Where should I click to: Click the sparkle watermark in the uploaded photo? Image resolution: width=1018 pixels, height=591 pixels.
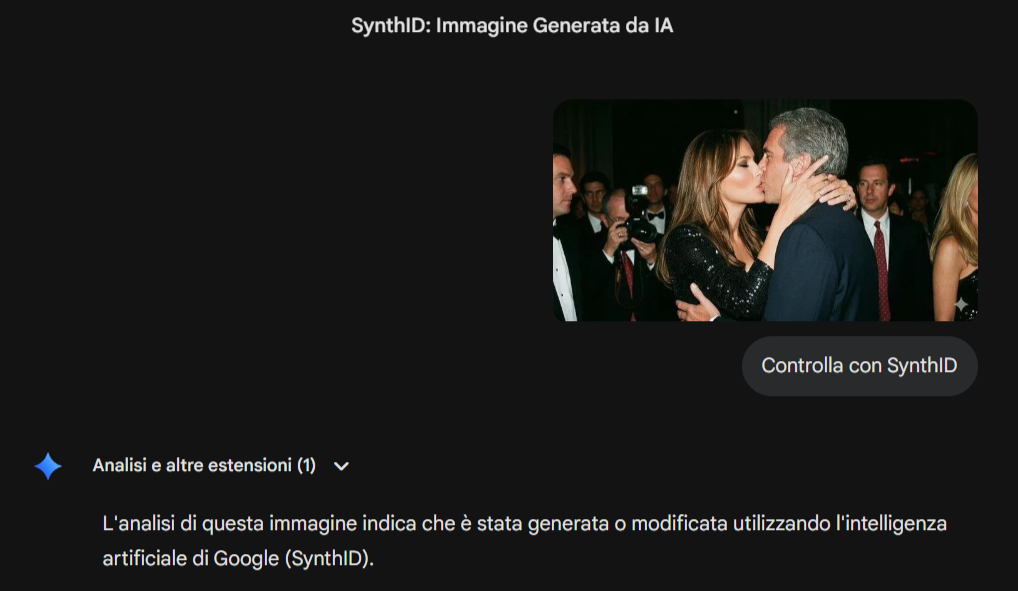coord(962,303)
